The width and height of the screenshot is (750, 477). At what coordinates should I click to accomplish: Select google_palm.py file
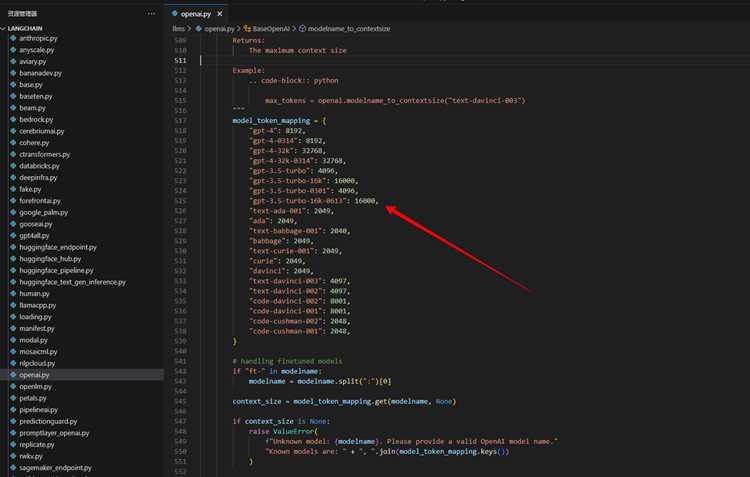[44, 212]
